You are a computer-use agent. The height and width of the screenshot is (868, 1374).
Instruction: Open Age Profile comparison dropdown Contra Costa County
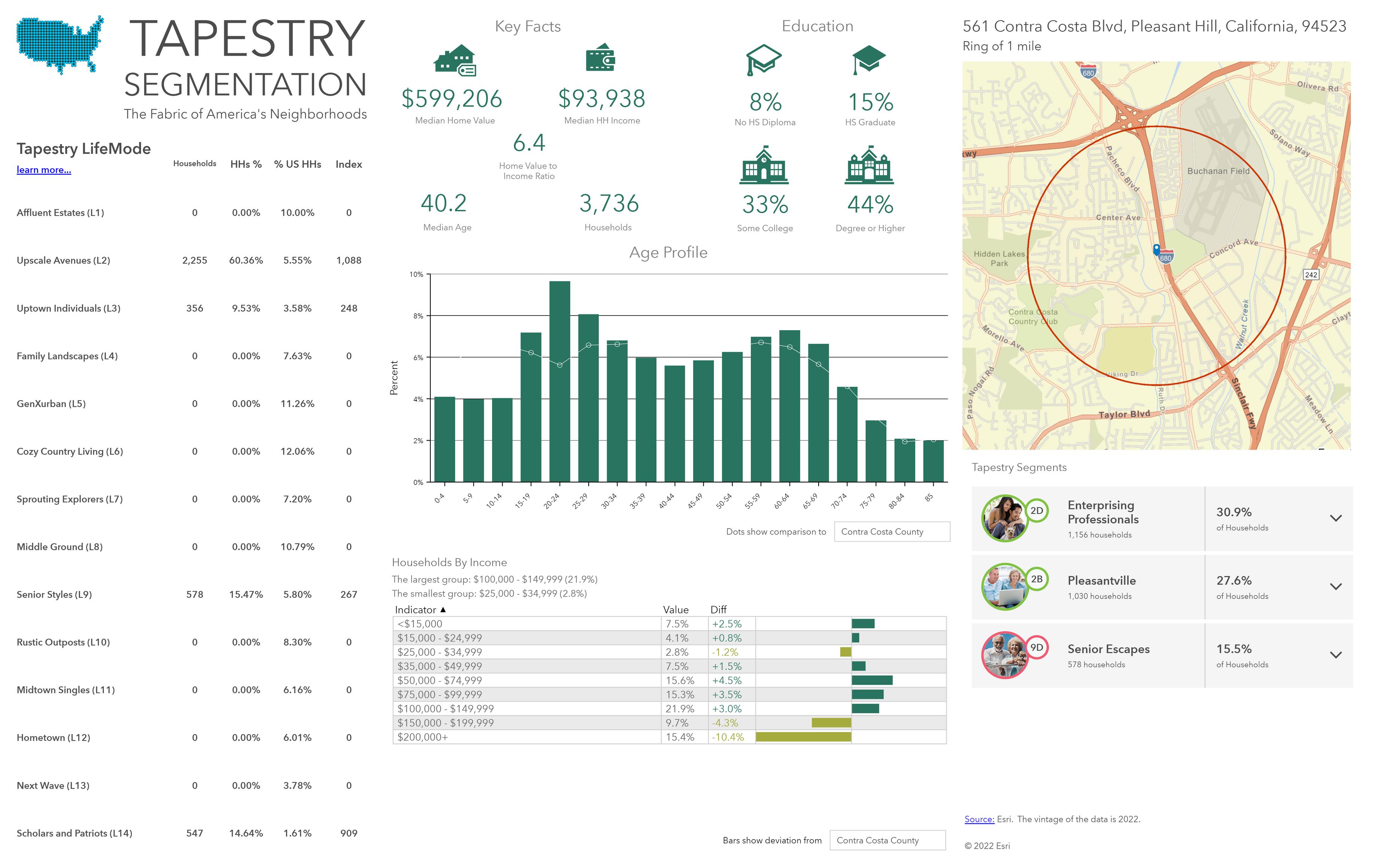tap(892, 532)
